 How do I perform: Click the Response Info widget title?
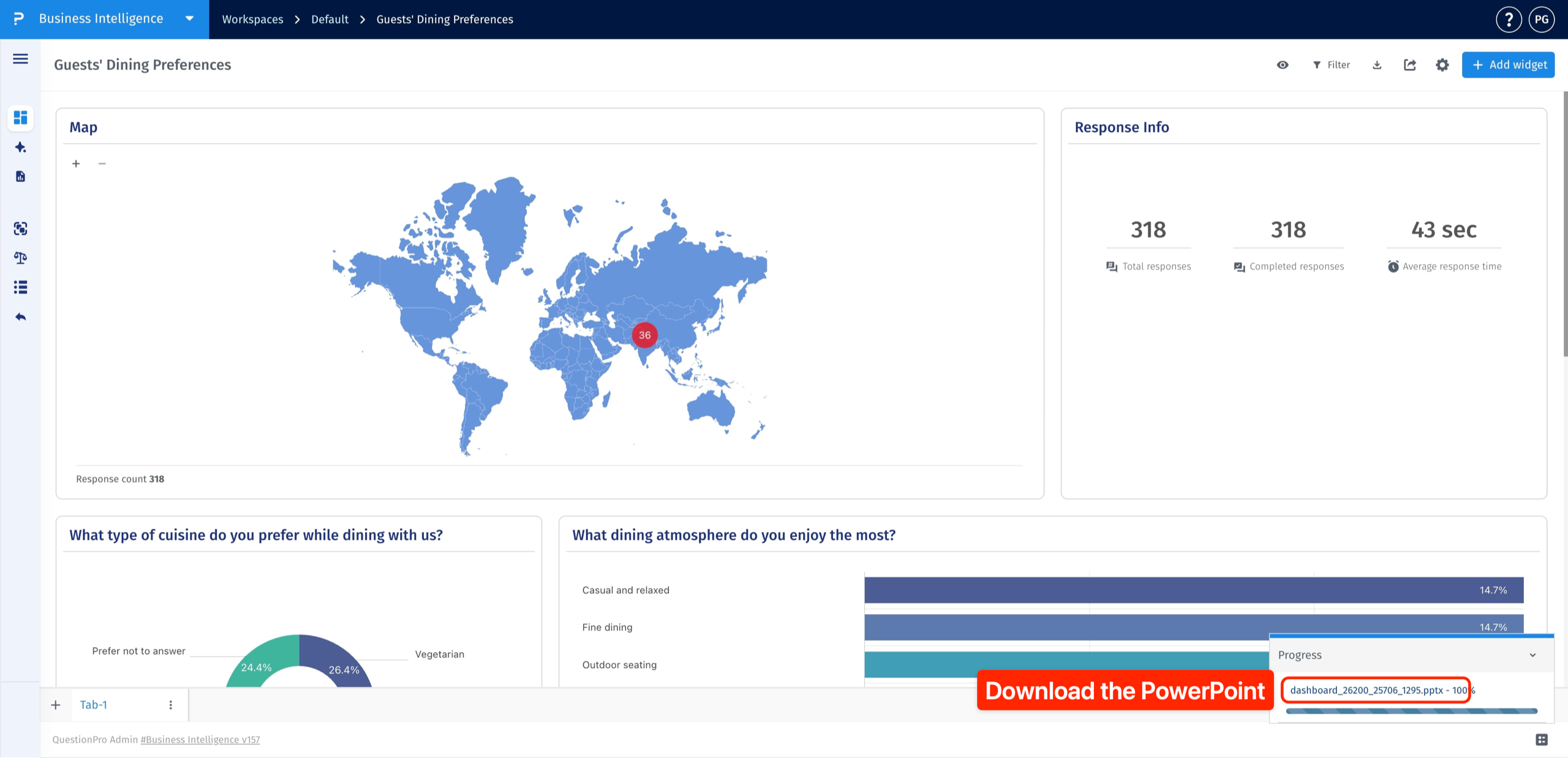click(1121, 127)
